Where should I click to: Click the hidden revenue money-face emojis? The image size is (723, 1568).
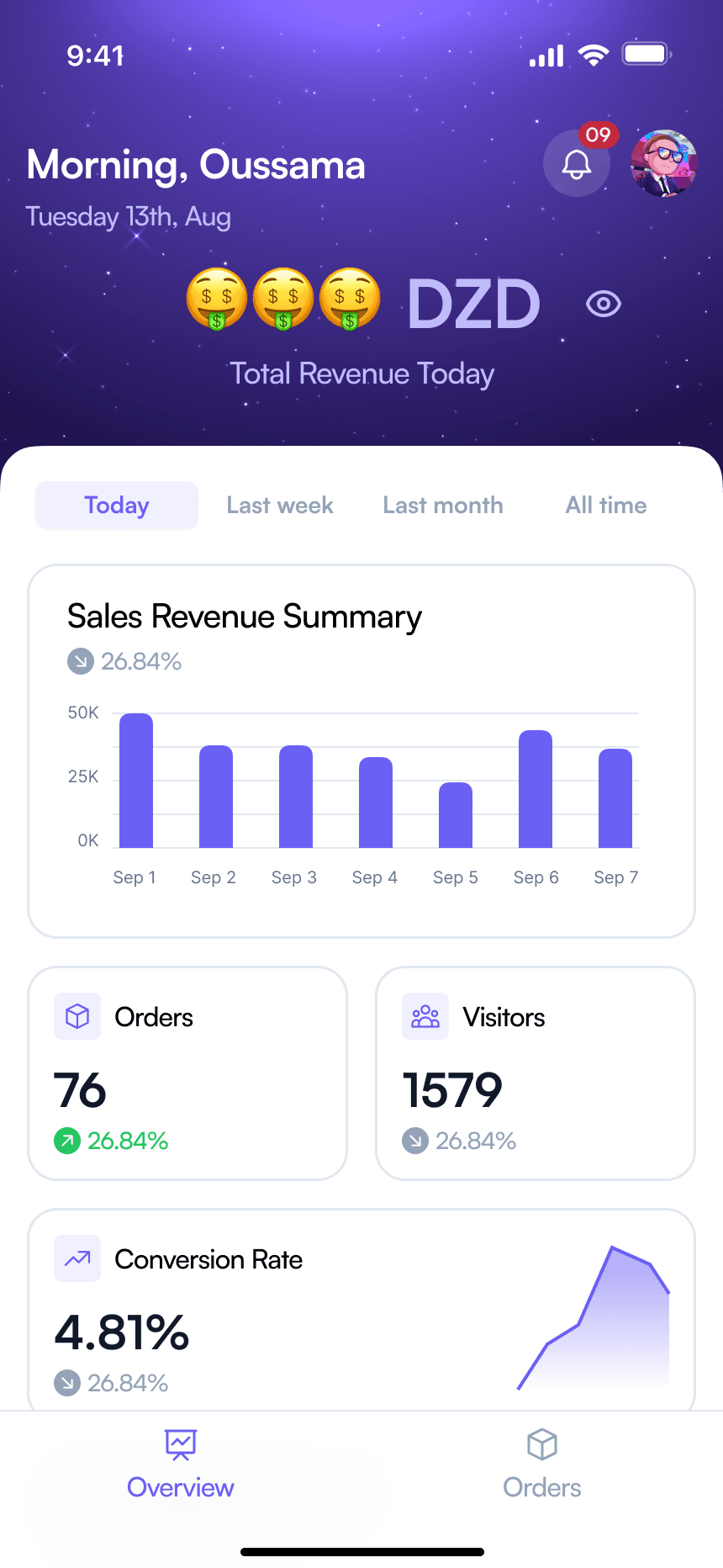click(283, 299)
